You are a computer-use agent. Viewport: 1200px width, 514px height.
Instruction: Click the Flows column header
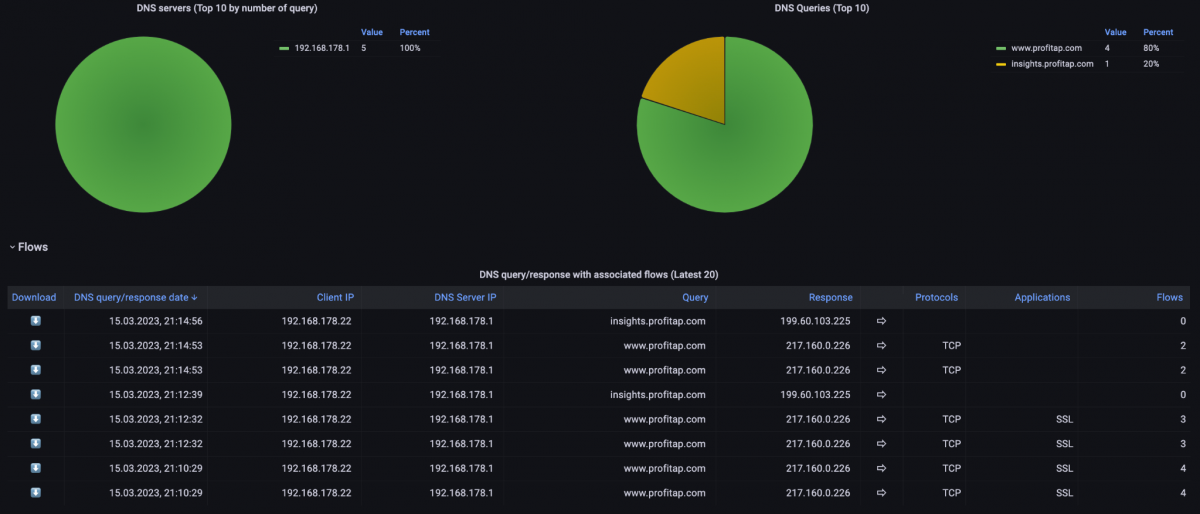pos(1169,297)
